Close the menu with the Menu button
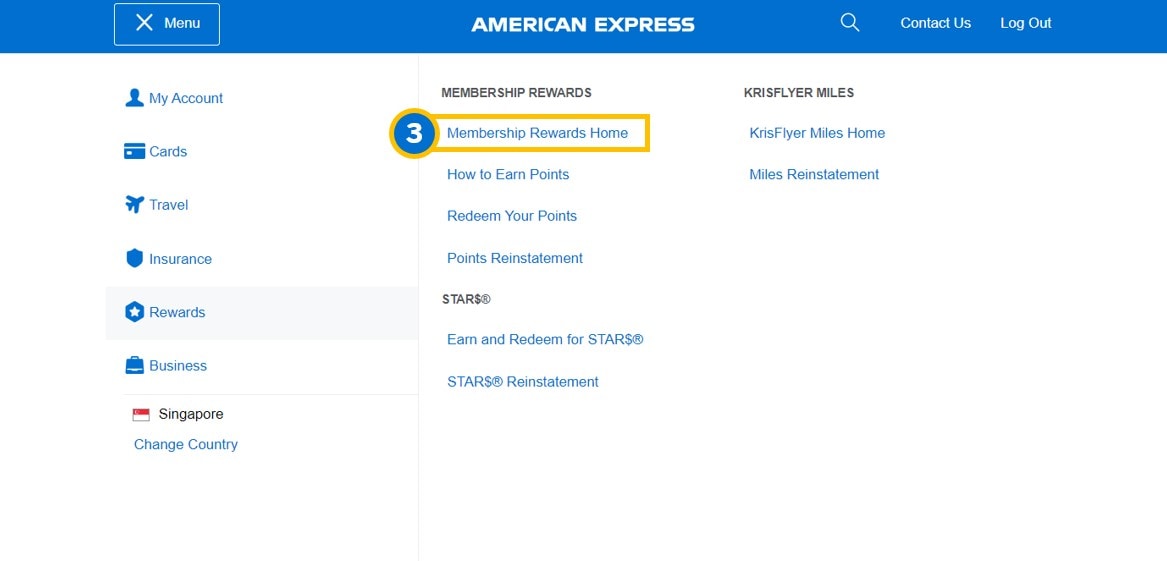 point(167,24)
